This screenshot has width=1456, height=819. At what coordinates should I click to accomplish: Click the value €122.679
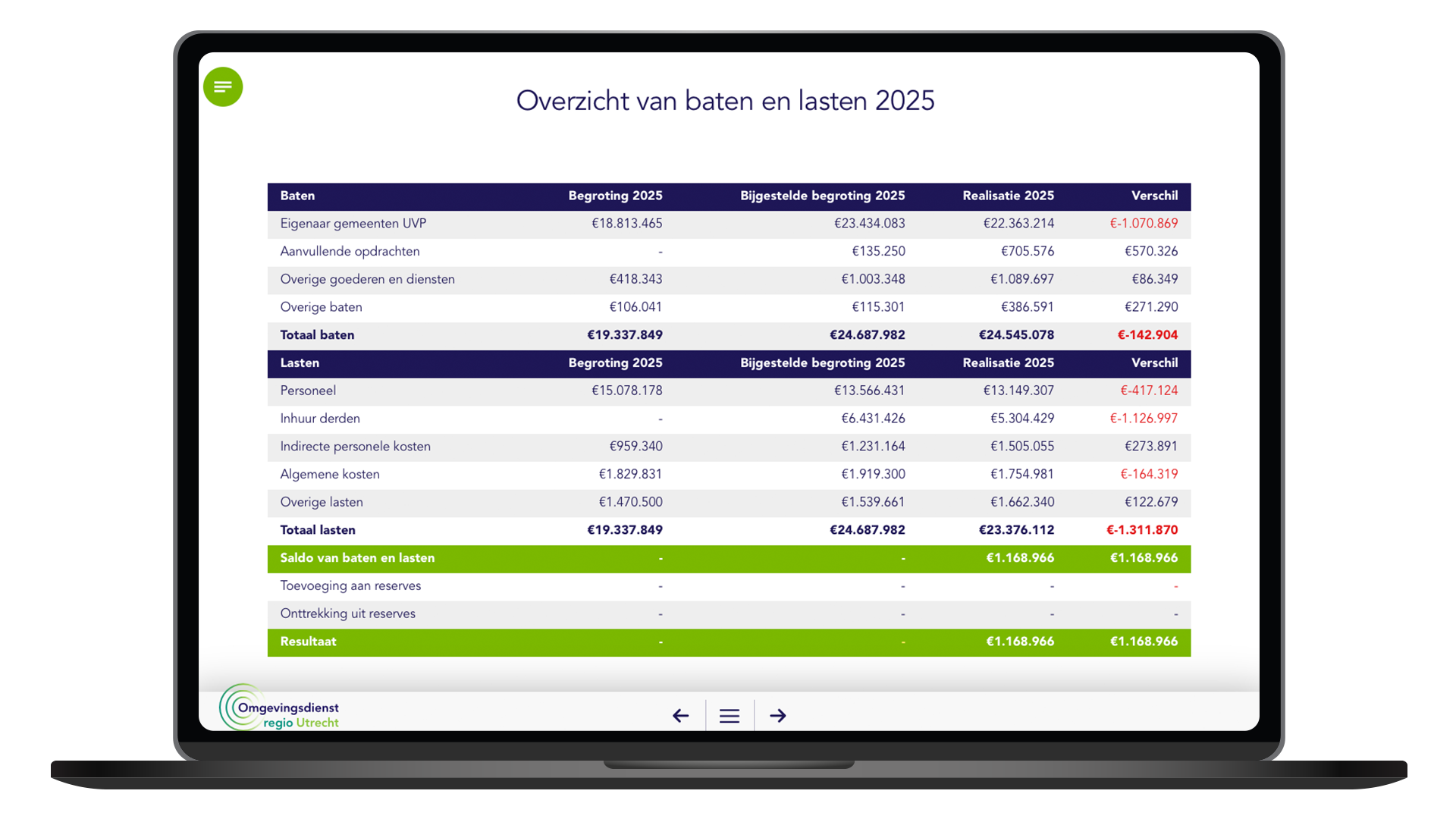point(1151,502)
